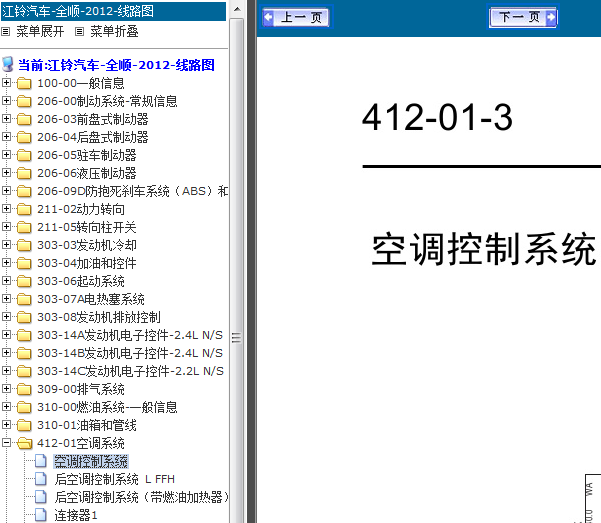
Task: Go to previous page with 上一页 button
Action: click(x=295, y=17)
